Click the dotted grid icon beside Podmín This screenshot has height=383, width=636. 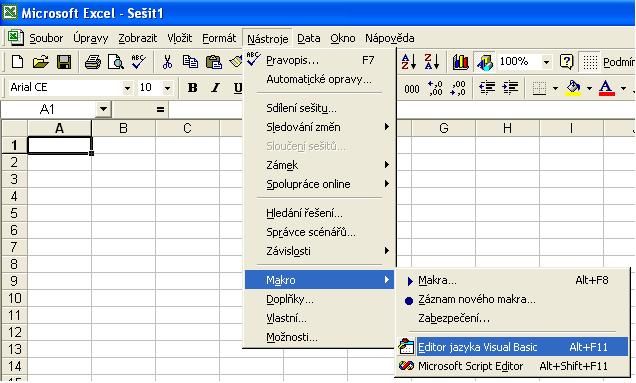[590, 62]
